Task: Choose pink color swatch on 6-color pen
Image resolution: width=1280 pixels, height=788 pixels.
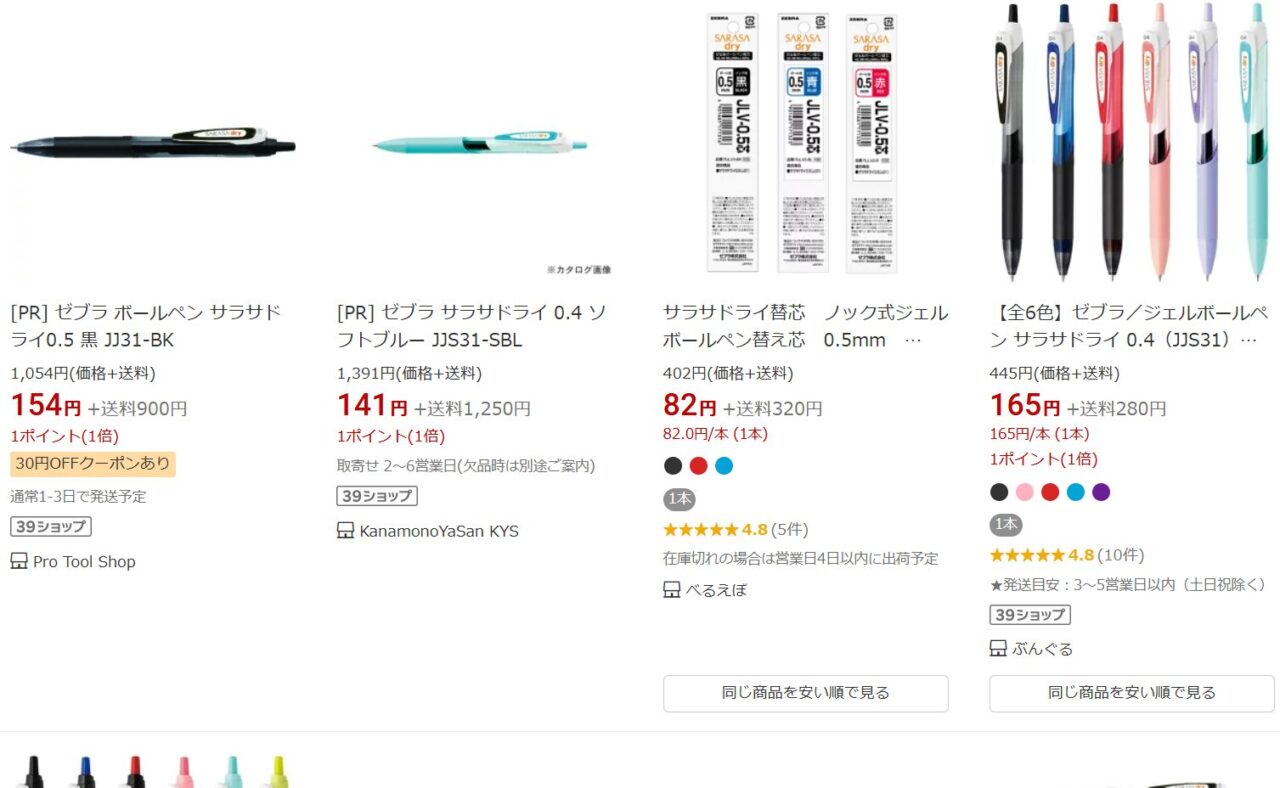Action: pos(1025,492)
